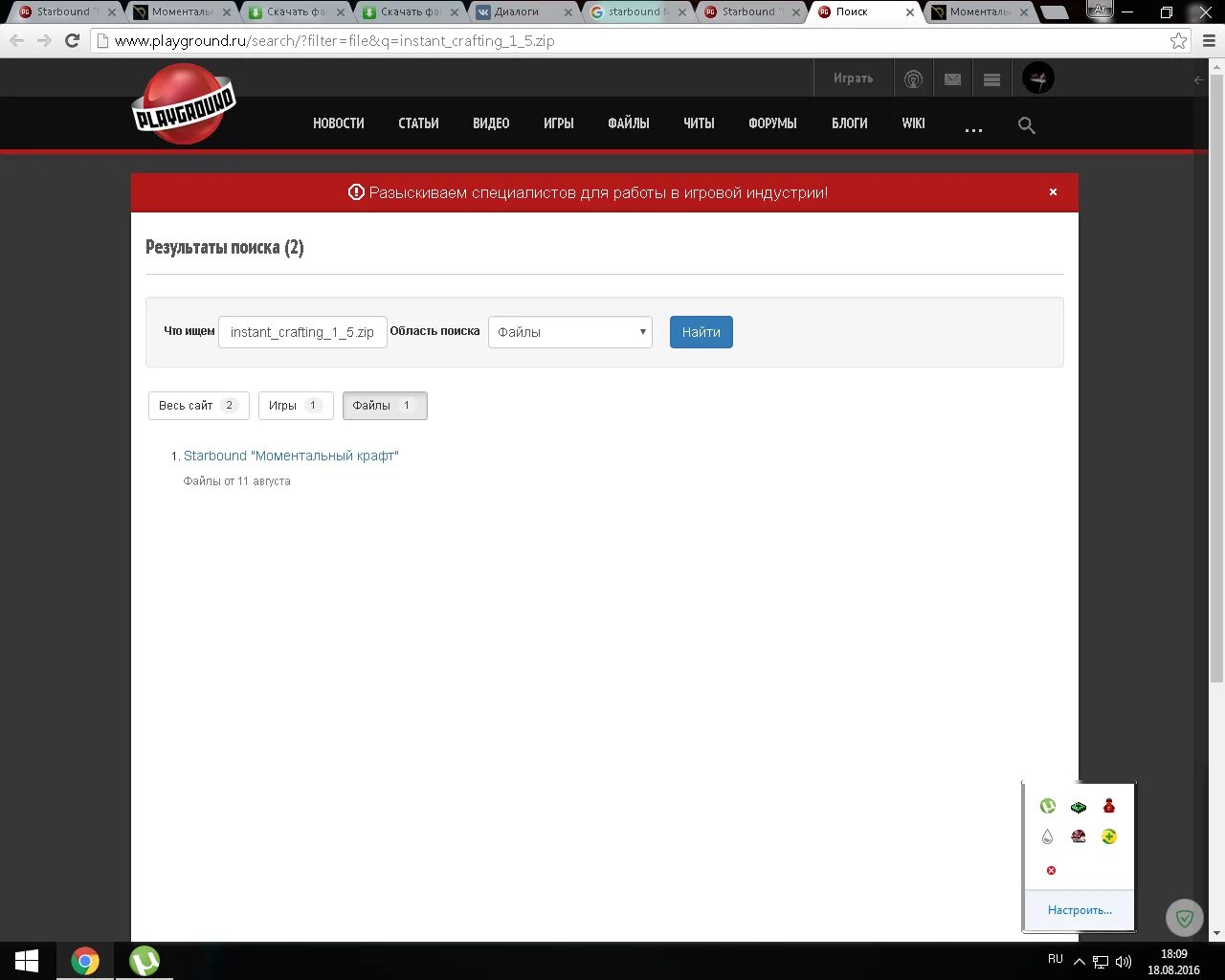Click the scrollbar up arrow

(1217, 66)
